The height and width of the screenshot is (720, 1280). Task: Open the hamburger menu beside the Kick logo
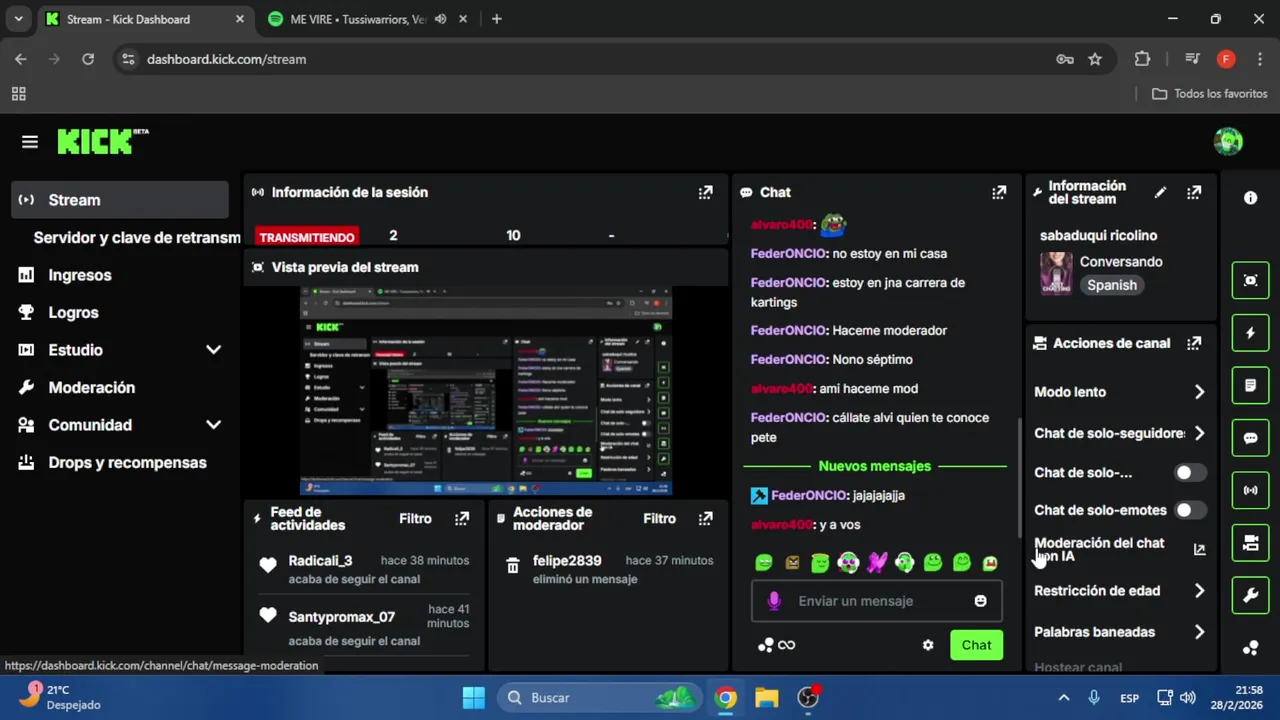tap(30, 142)
